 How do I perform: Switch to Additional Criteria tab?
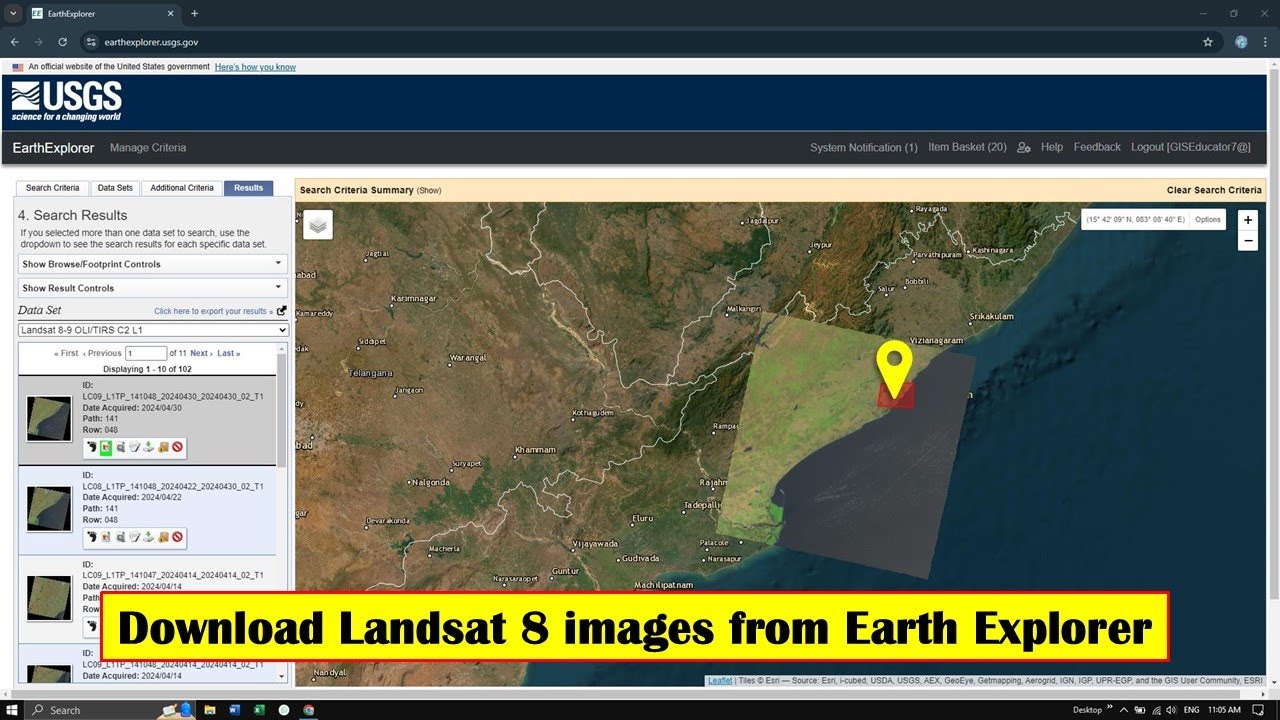[x=182, y=188]
